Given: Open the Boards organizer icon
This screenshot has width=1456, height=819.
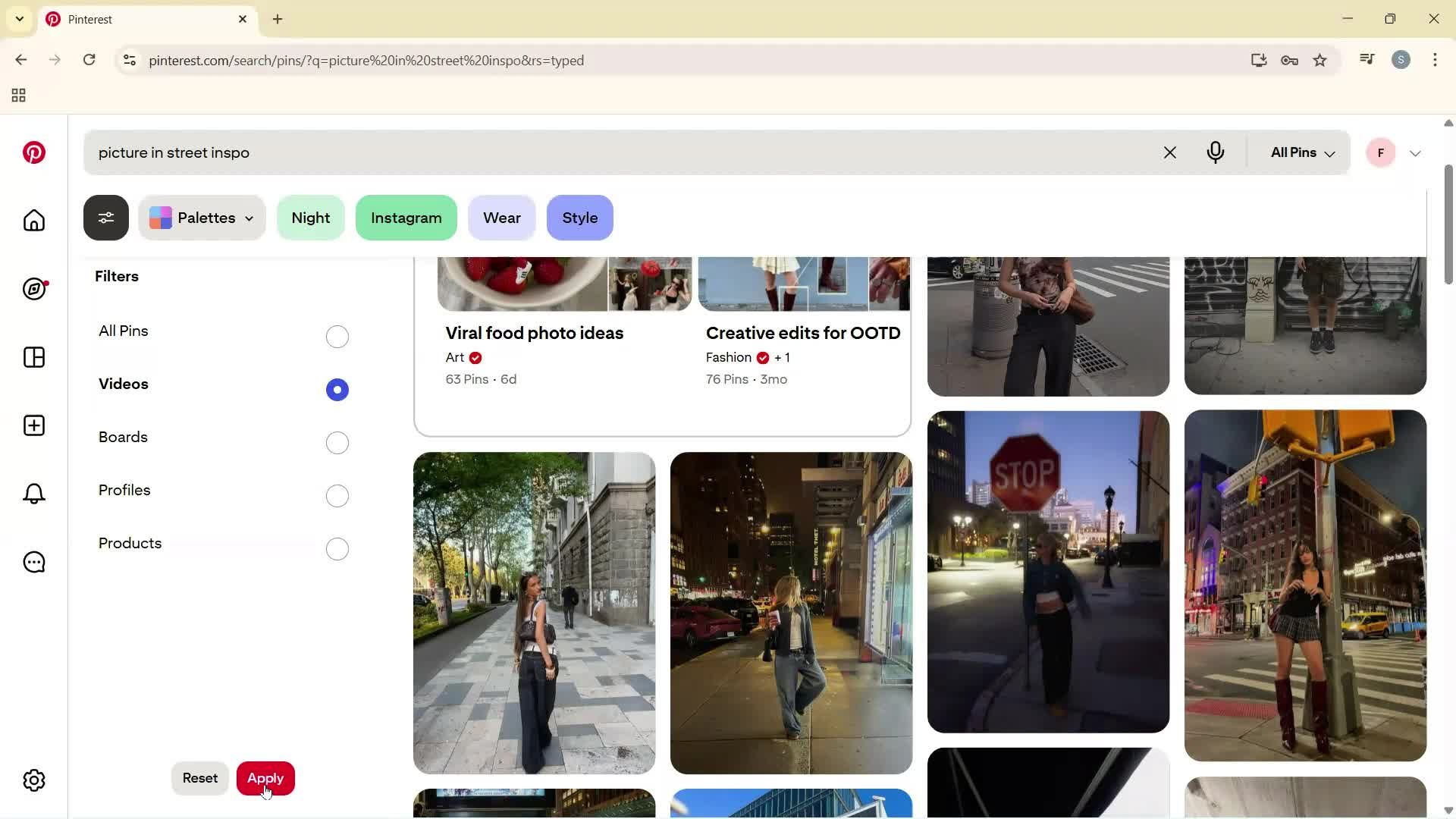Looking at the screenshot, I should pos(33,357).
